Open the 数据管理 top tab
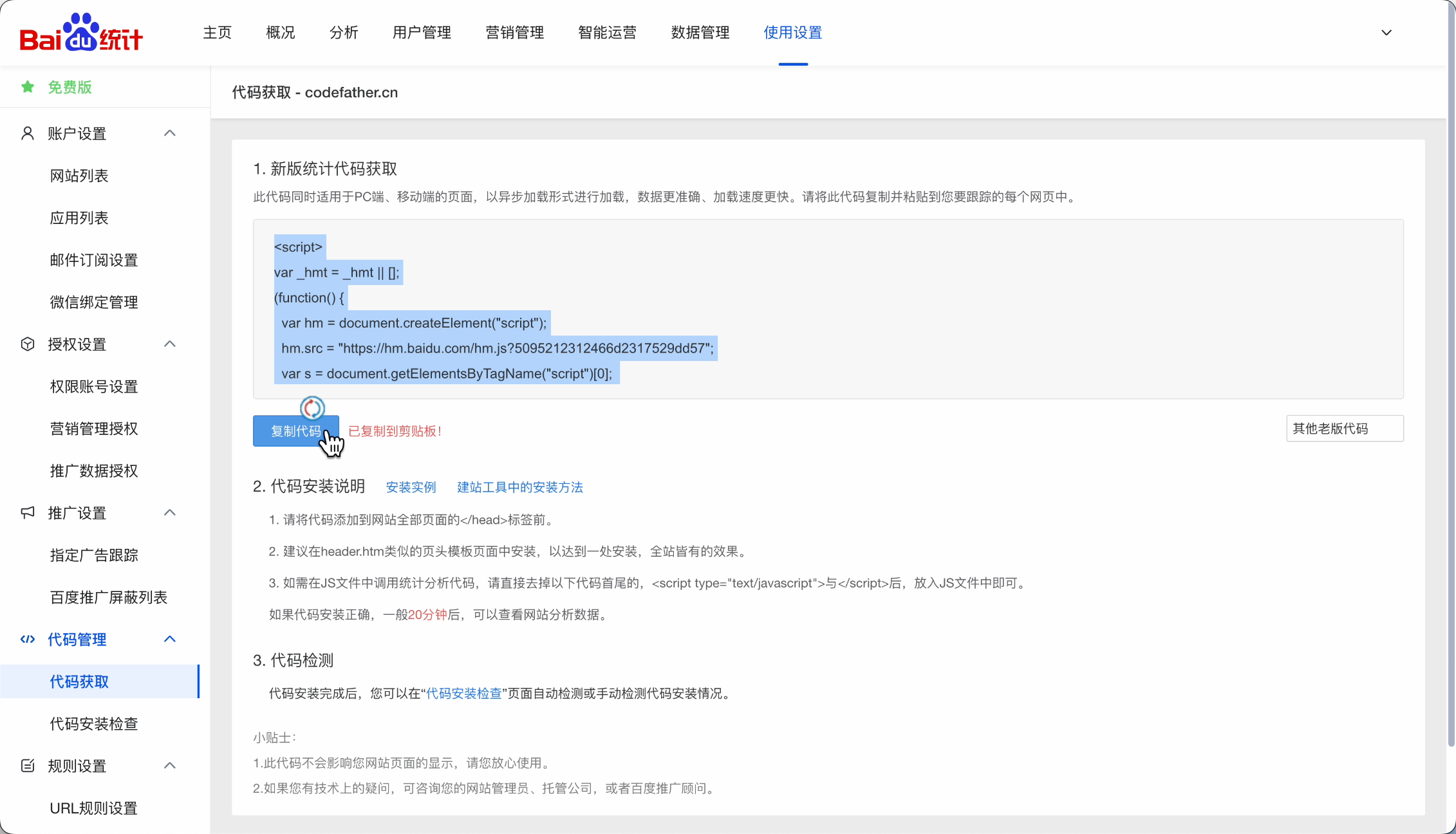The height and width of the screenshot is (834, 1456). [x=700, y=33]
